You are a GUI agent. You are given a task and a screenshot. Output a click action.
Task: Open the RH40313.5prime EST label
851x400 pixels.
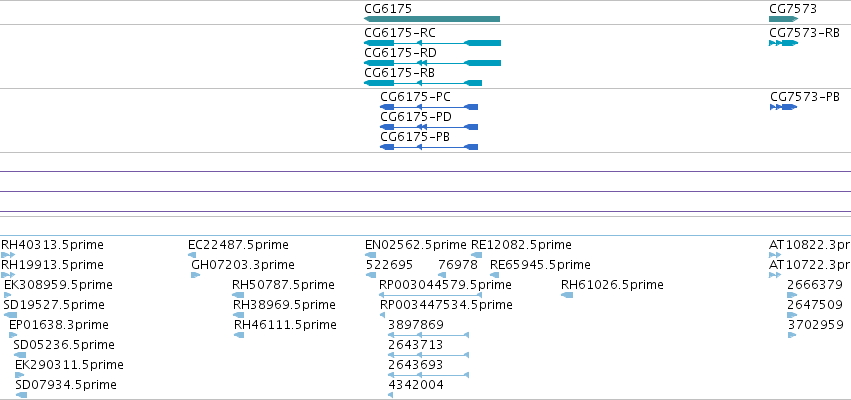point(52,245)
